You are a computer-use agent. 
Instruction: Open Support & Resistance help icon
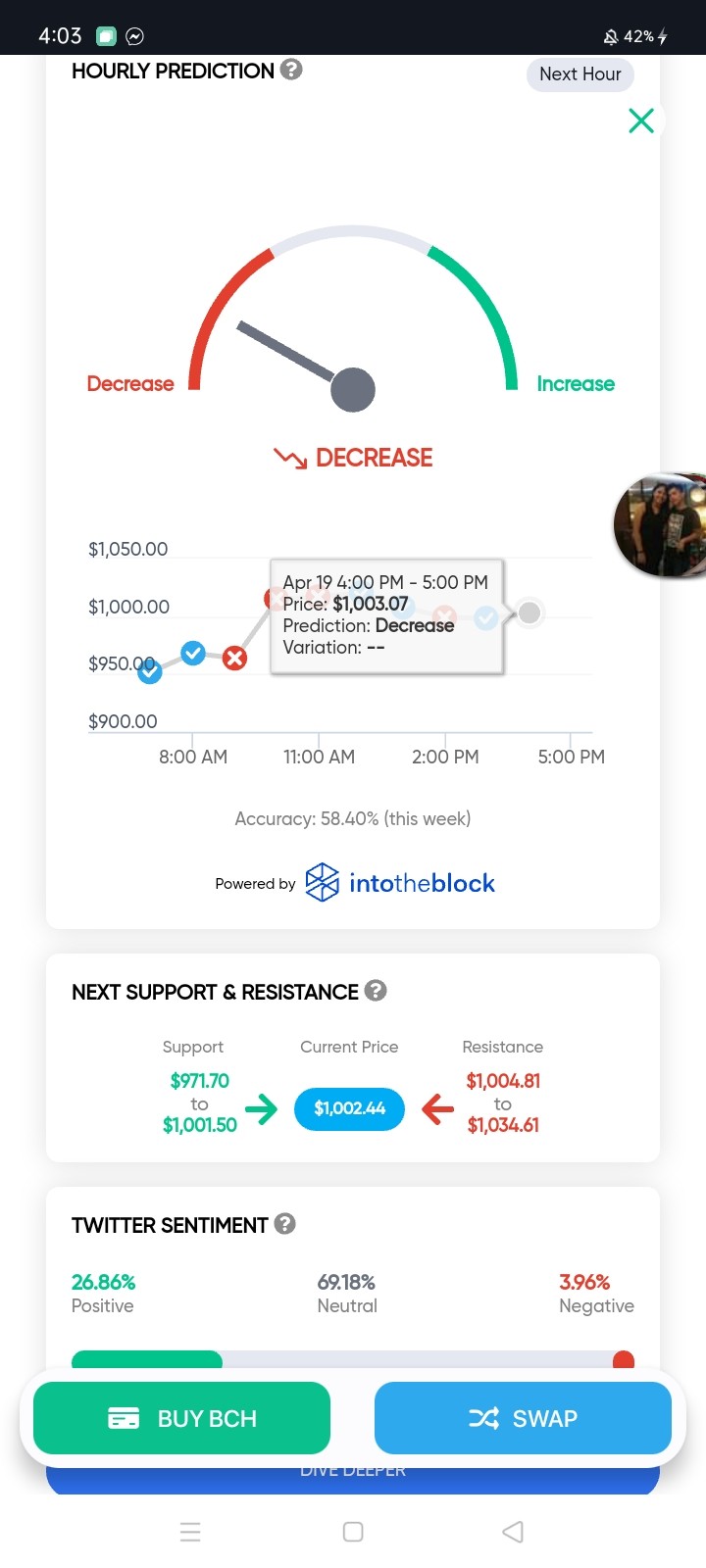376,991
